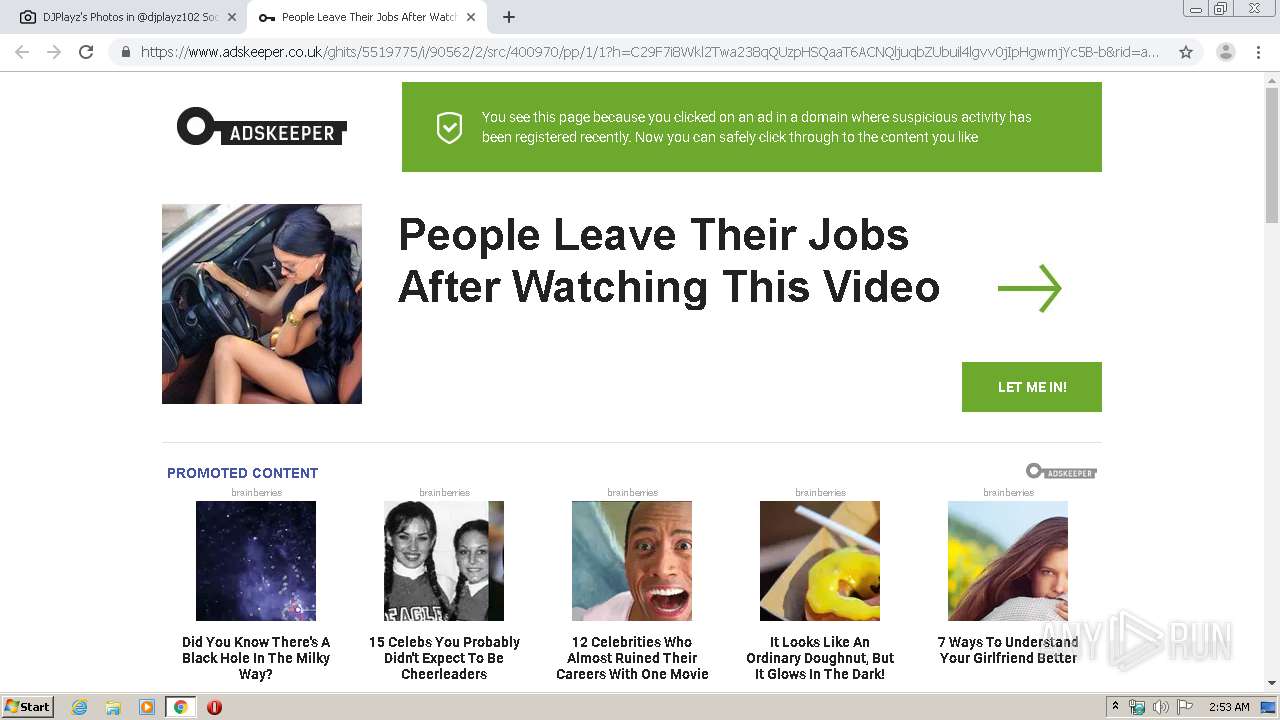Image resolution: width=1280 pixels, height=720 pixels.
Task: Click the show desktop monitor icon
Action: tap(1268, 707)
